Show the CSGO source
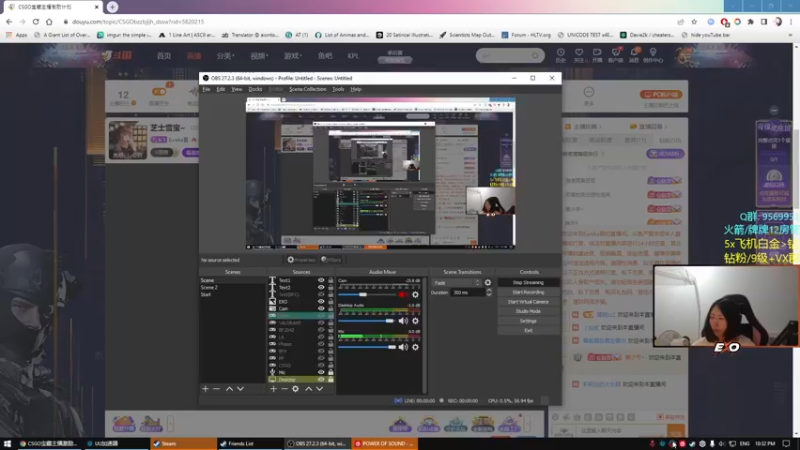Image resolution: width=800 pixels, height=450 pixels. click(x=321, y=365)
